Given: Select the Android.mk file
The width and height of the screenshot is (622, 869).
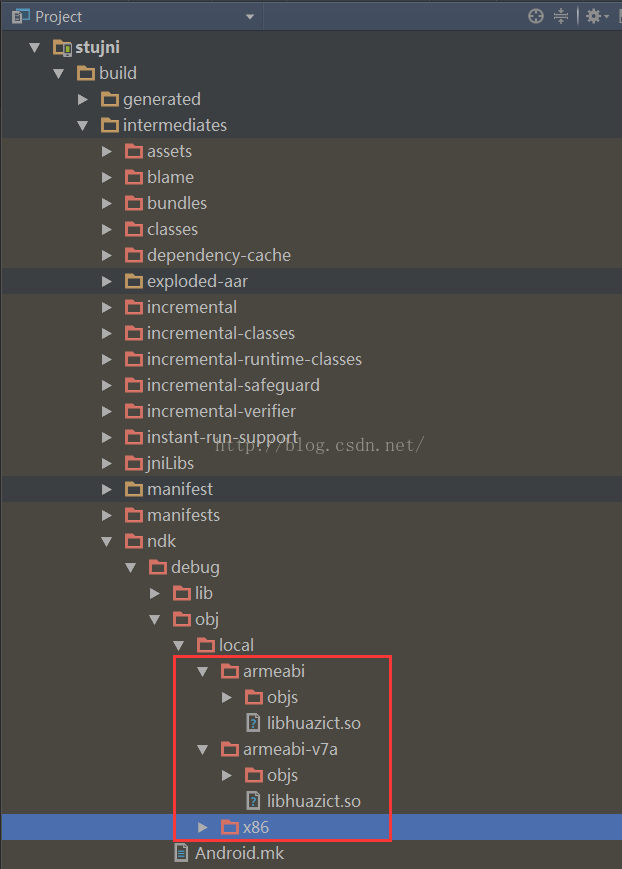Looking at the screenshot, I should (x=239, y=853).
